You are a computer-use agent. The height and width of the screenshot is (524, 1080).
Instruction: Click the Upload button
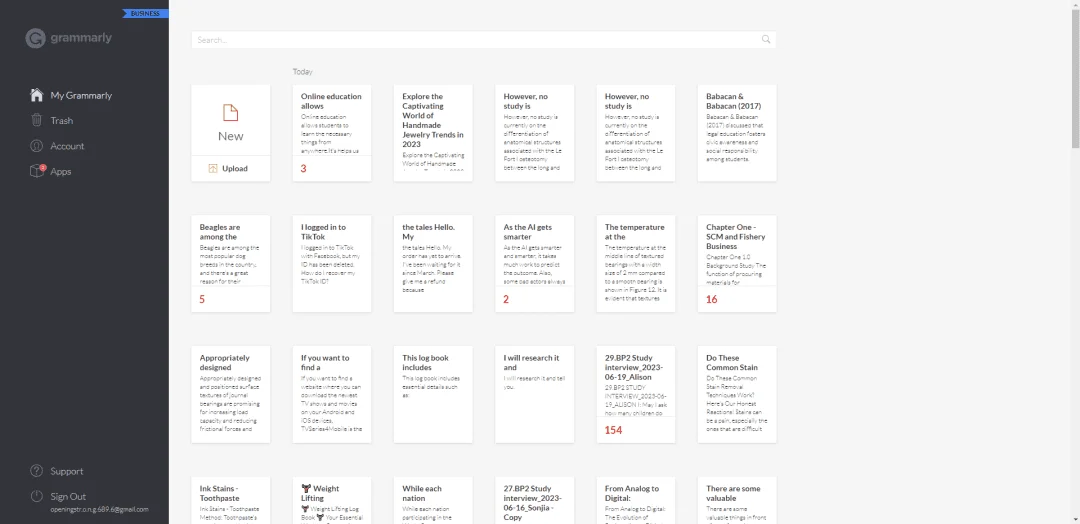(x=231, y=169)
